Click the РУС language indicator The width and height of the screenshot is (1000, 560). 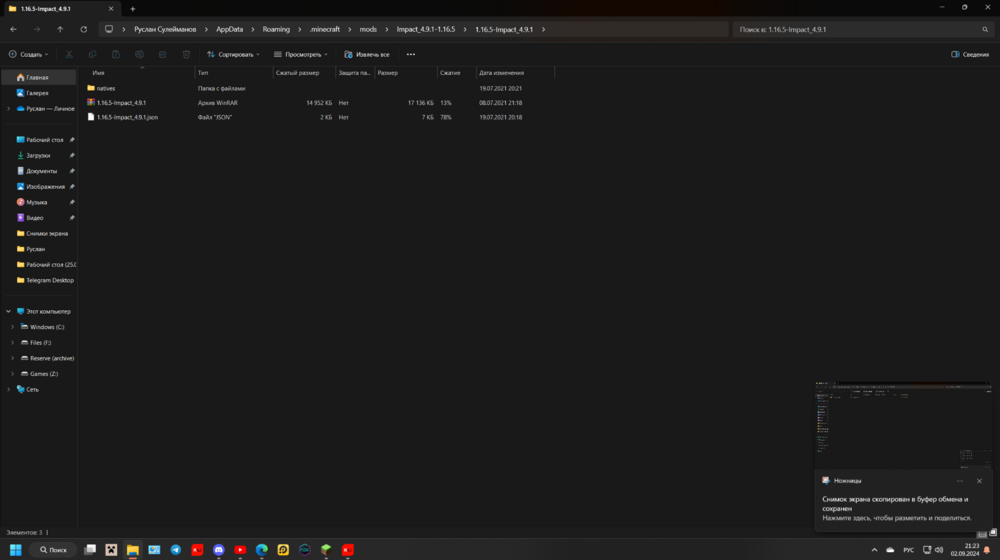tap(908, 550)
